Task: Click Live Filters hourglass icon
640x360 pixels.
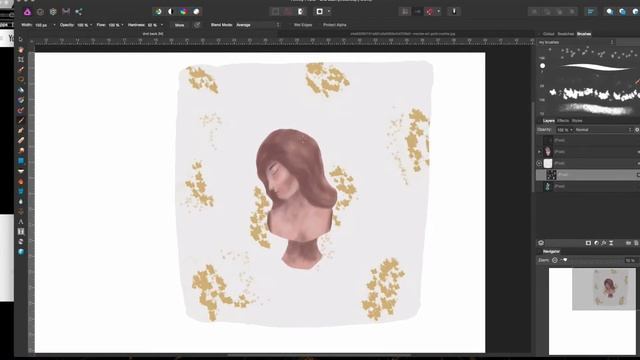Action: [611, 243]
